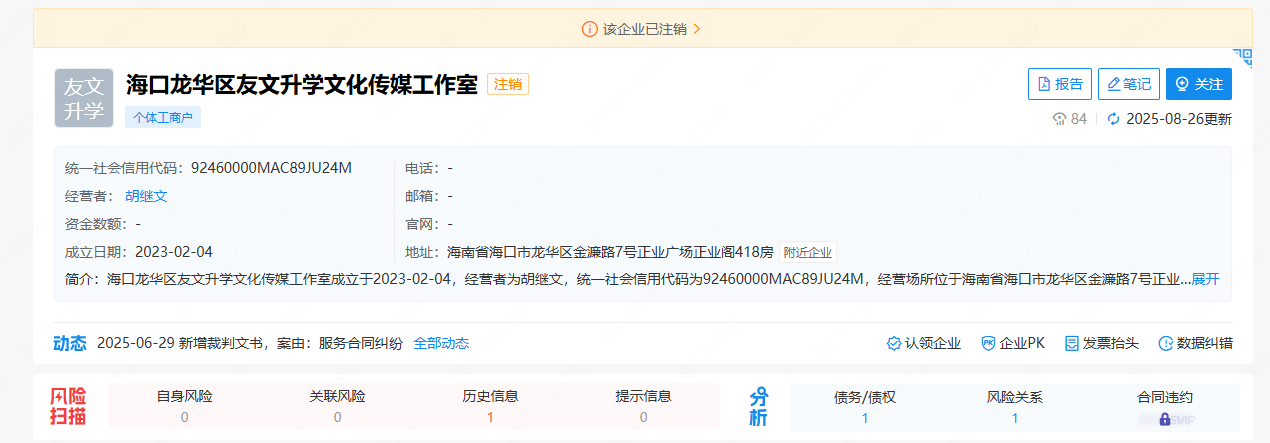Screen dimensions: 1270x443
Task: Open the 合同违约 tab
Action: [1165, 407]
